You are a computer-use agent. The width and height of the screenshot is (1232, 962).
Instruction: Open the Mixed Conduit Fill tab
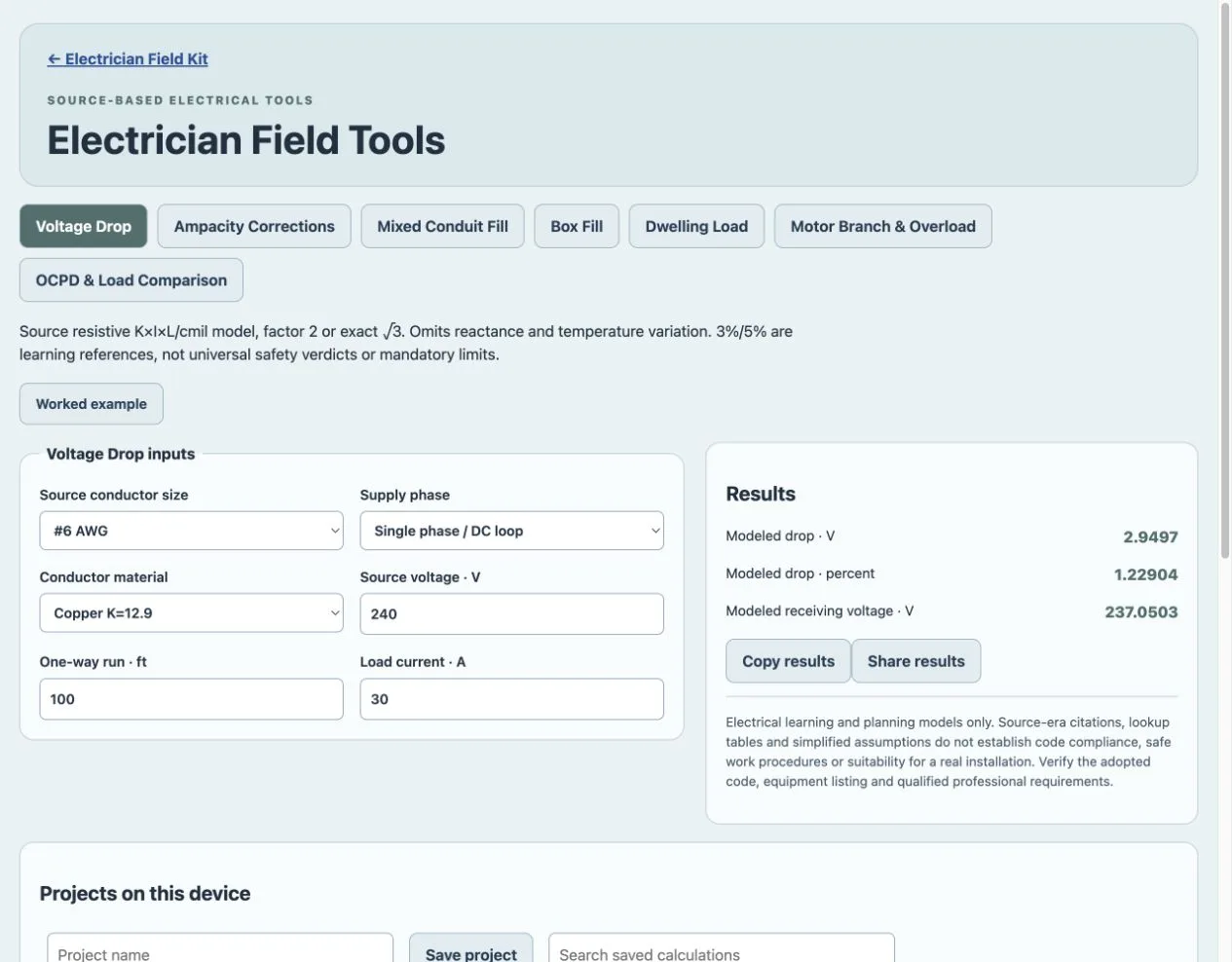tap(442, 226)
